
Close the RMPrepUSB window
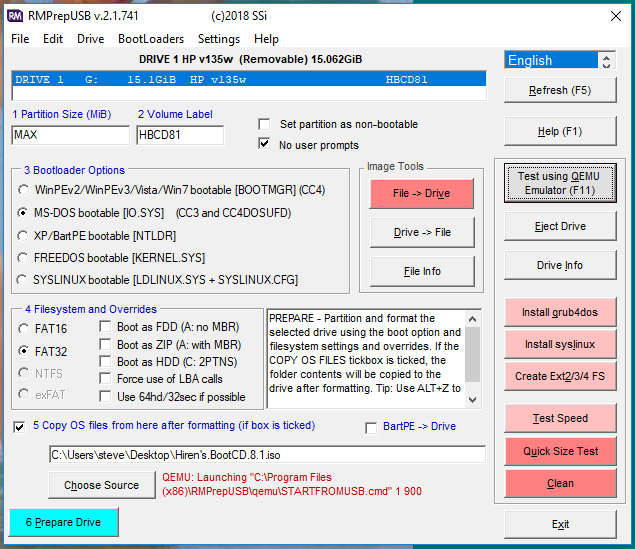(x=616, y=16)
